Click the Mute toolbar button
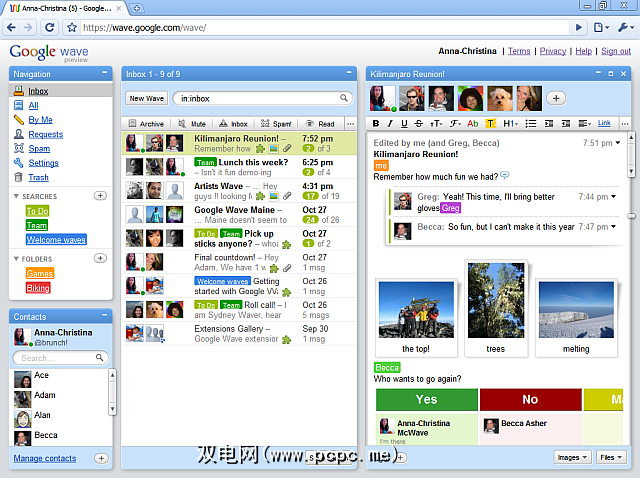This screenshot has width=640, height=478. click(x=192, y=124)
